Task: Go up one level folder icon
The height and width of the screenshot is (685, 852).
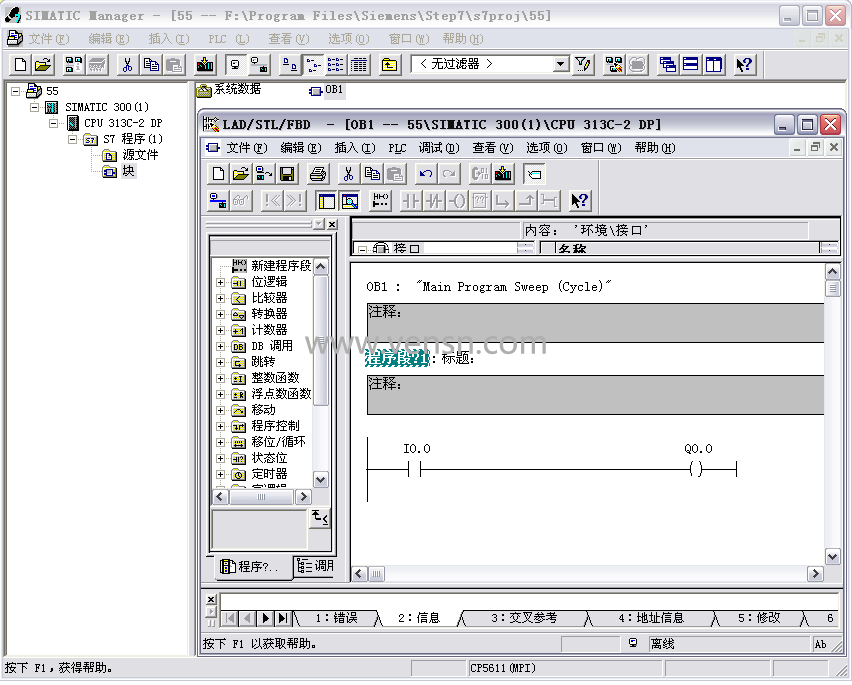Action: (x=389, y=65)
